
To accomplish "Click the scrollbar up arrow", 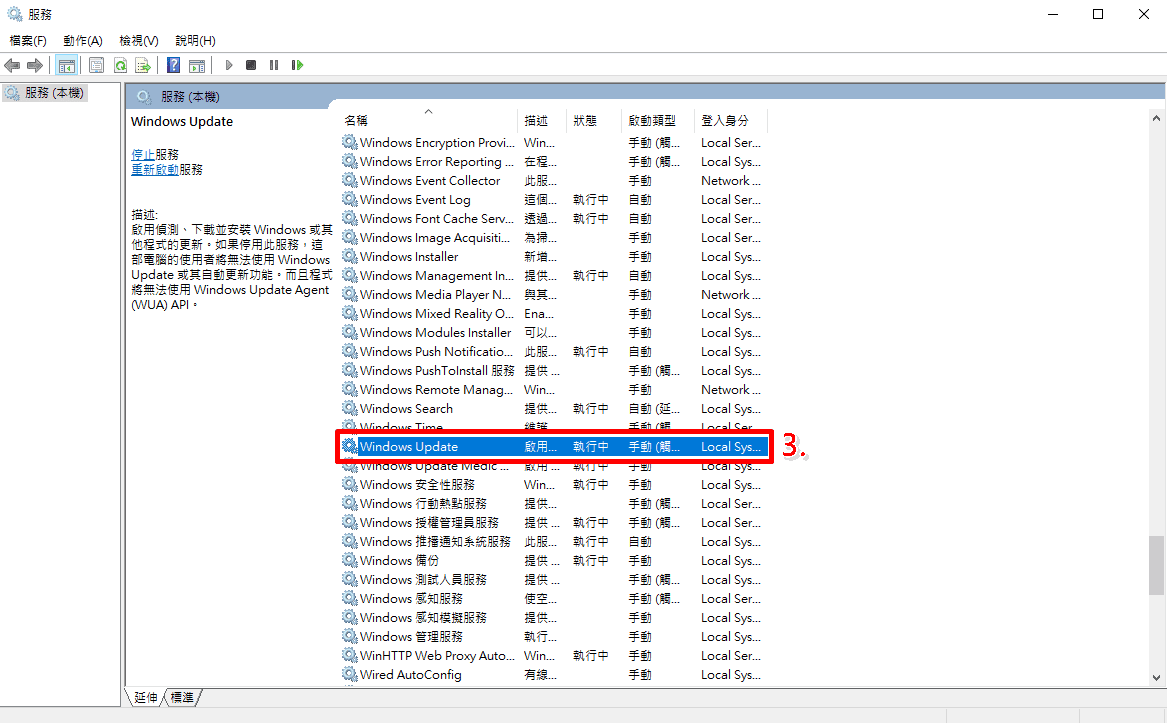I will tap(1156, 118).
